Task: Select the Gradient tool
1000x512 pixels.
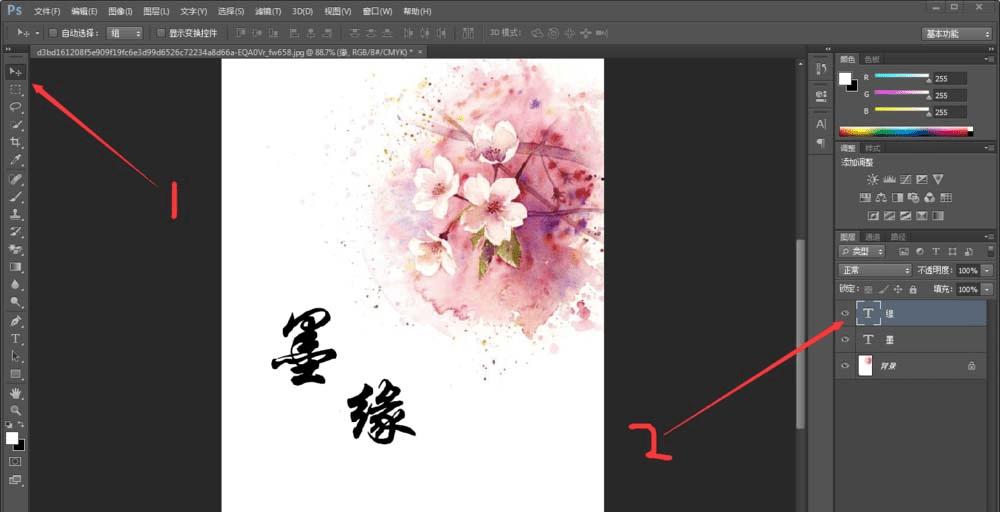Action: 15,267
